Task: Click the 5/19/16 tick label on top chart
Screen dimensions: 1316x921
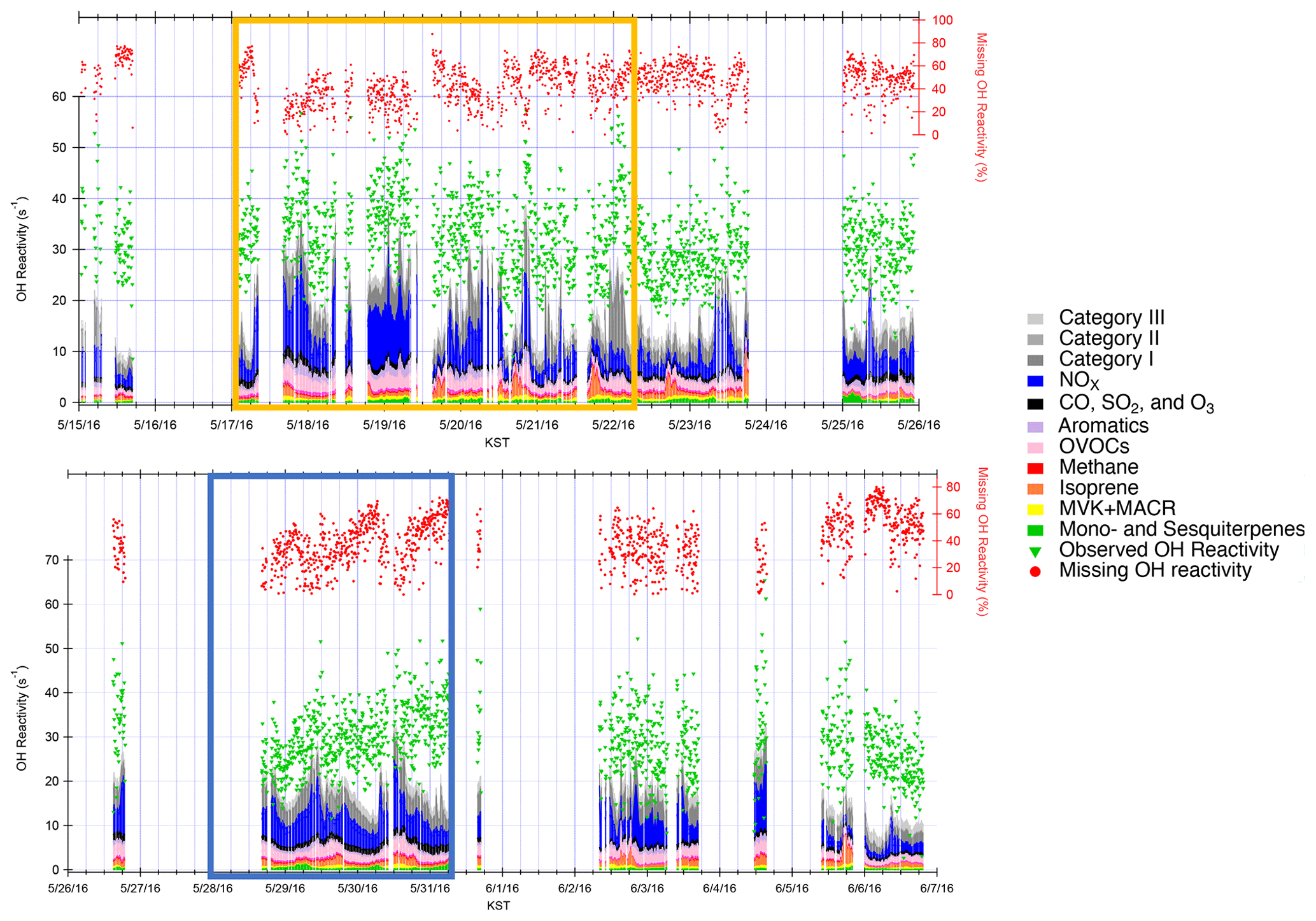Action: click(384, 425)
